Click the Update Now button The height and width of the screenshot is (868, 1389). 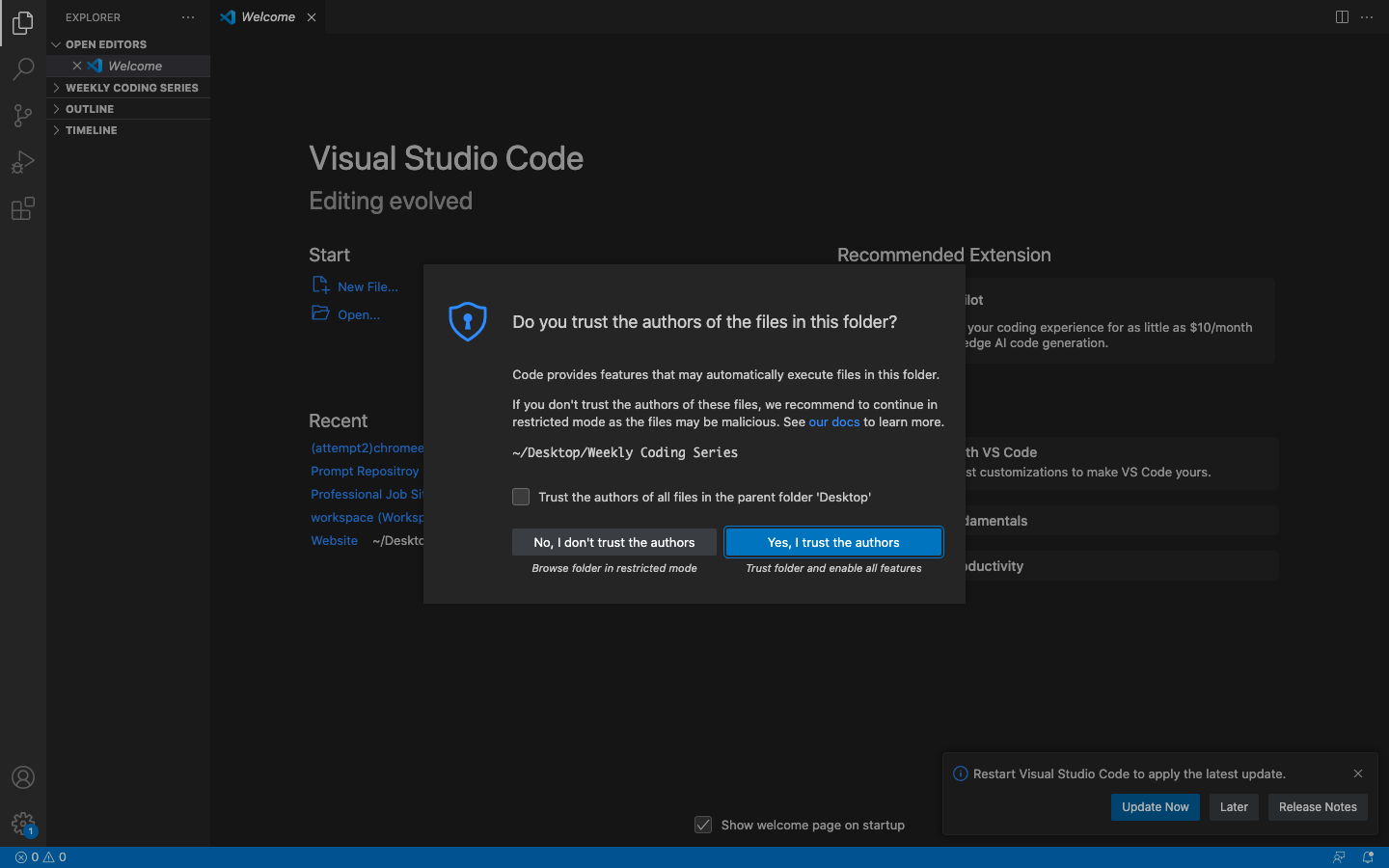click(1156, 807)
